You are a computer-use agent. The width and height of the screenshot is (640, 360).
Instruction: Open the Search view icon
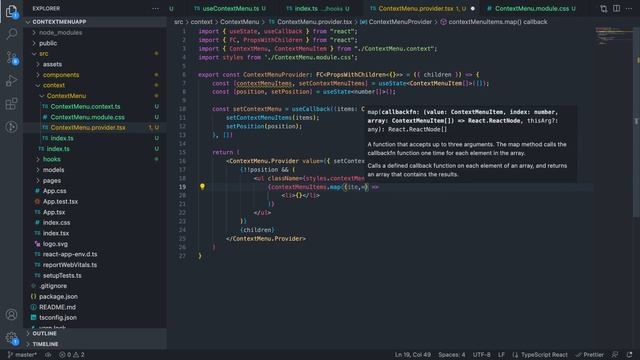click(x=11, y=34)
